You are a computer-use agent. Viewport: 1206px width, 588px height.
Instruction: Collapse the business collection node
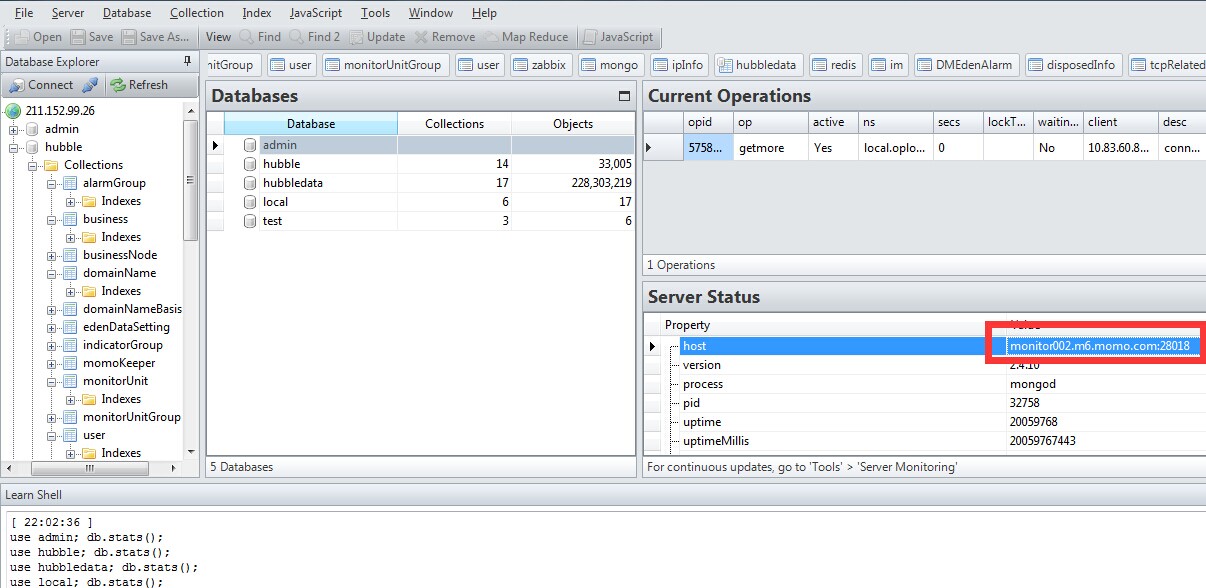pos(52,219)
